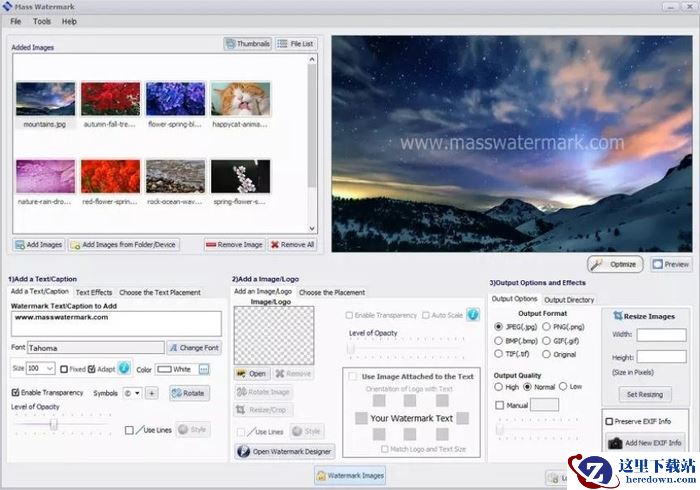Open Style for text lines
Viewport: 700px width, 490px height.
coord(193,429)
